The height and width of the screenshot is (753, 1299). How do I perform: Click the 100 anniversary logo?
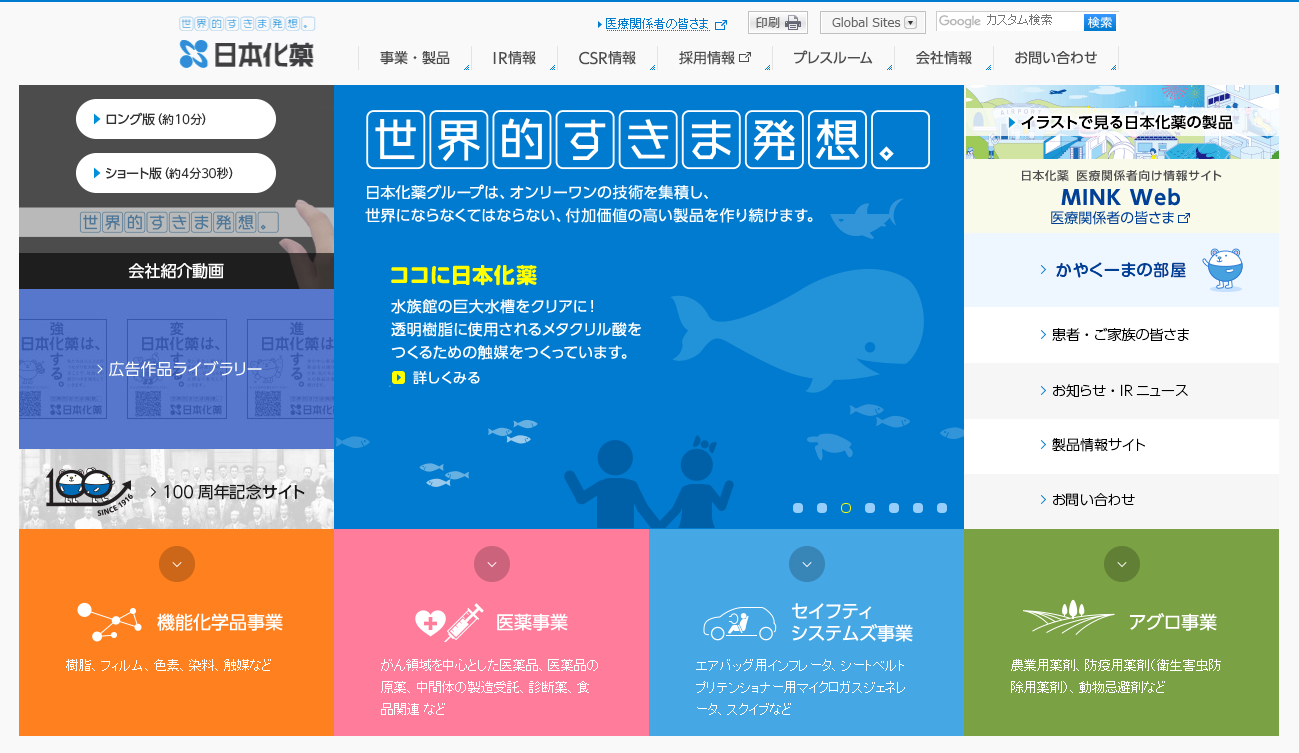click(88, 492)
